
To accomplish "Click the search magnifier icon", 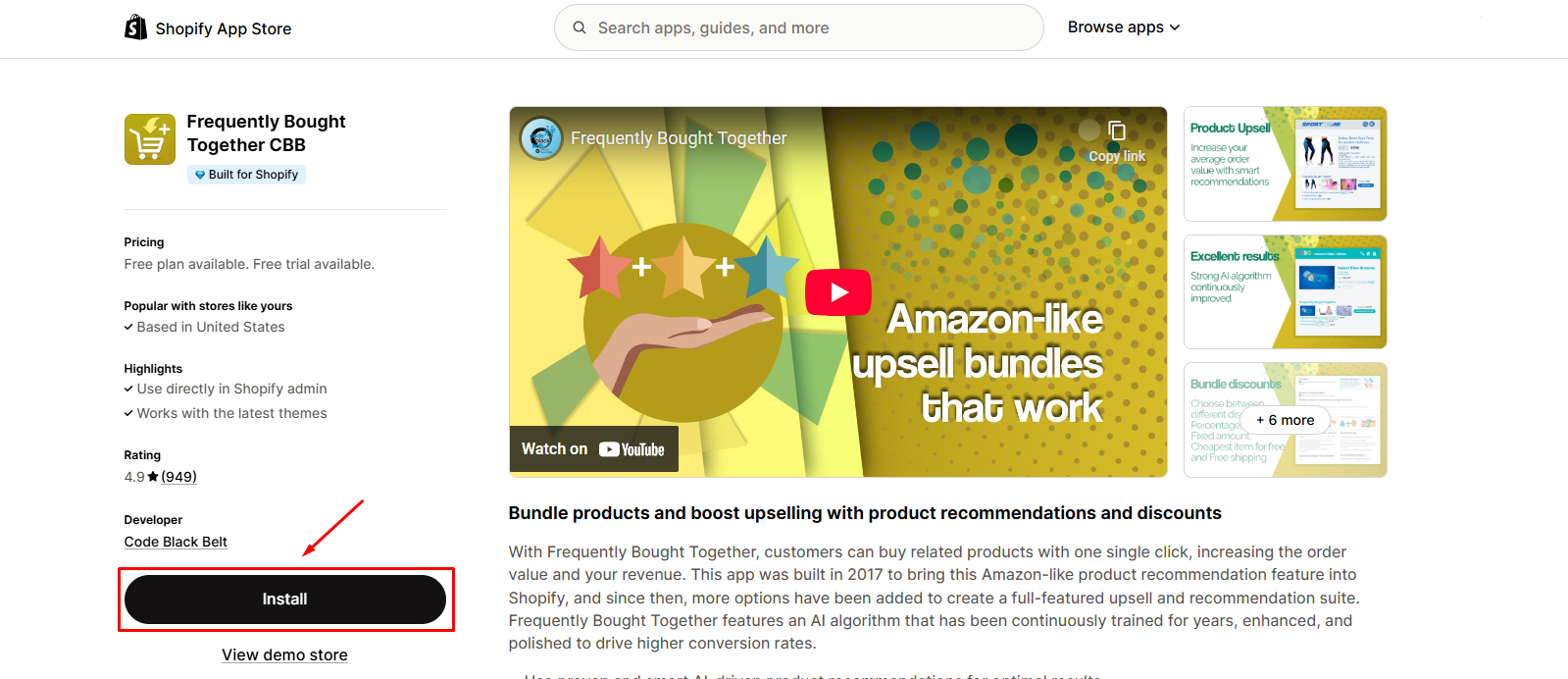I will (x=580, y=27).
